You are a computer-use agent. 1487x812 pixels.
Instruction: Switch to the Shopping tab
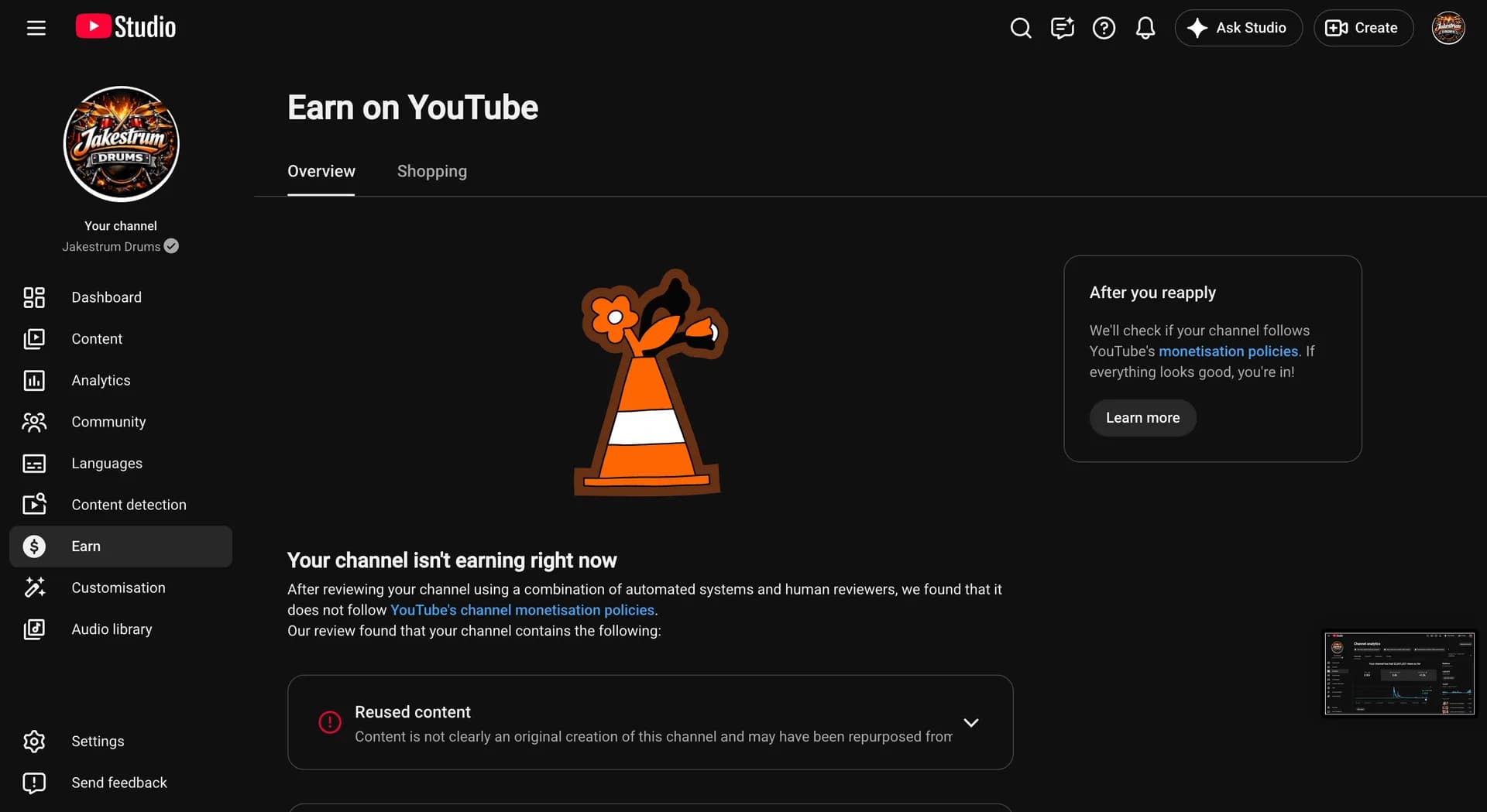coord(432,171)
